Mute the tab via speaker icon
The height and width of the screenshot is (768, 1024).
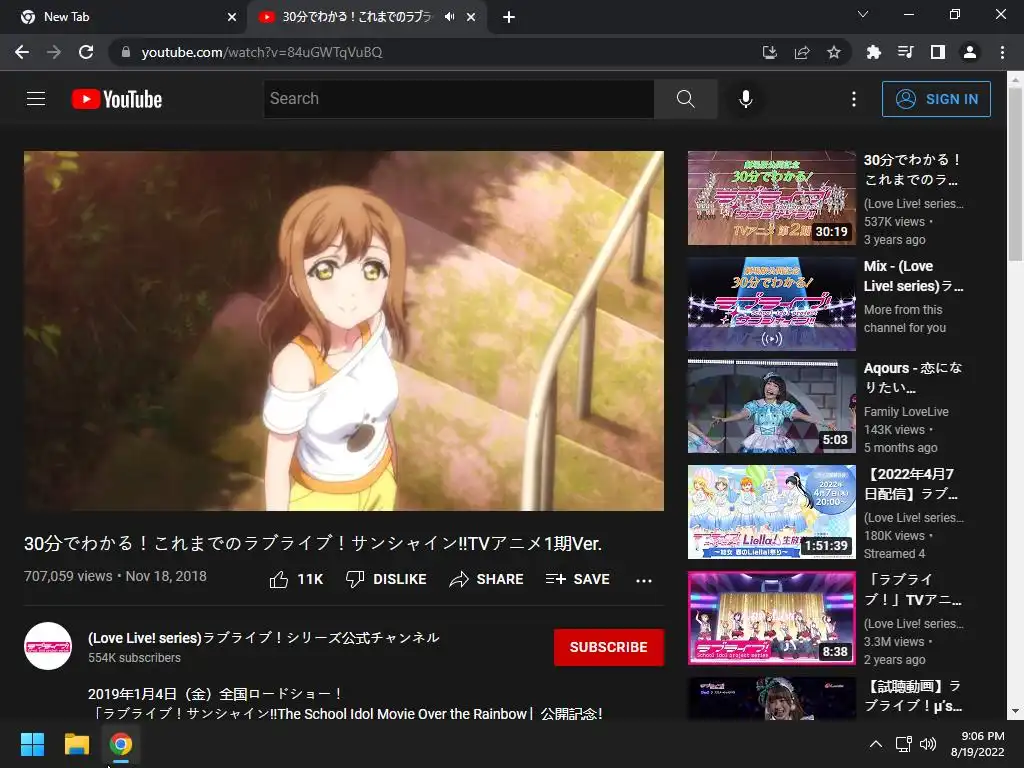[449, 17]
